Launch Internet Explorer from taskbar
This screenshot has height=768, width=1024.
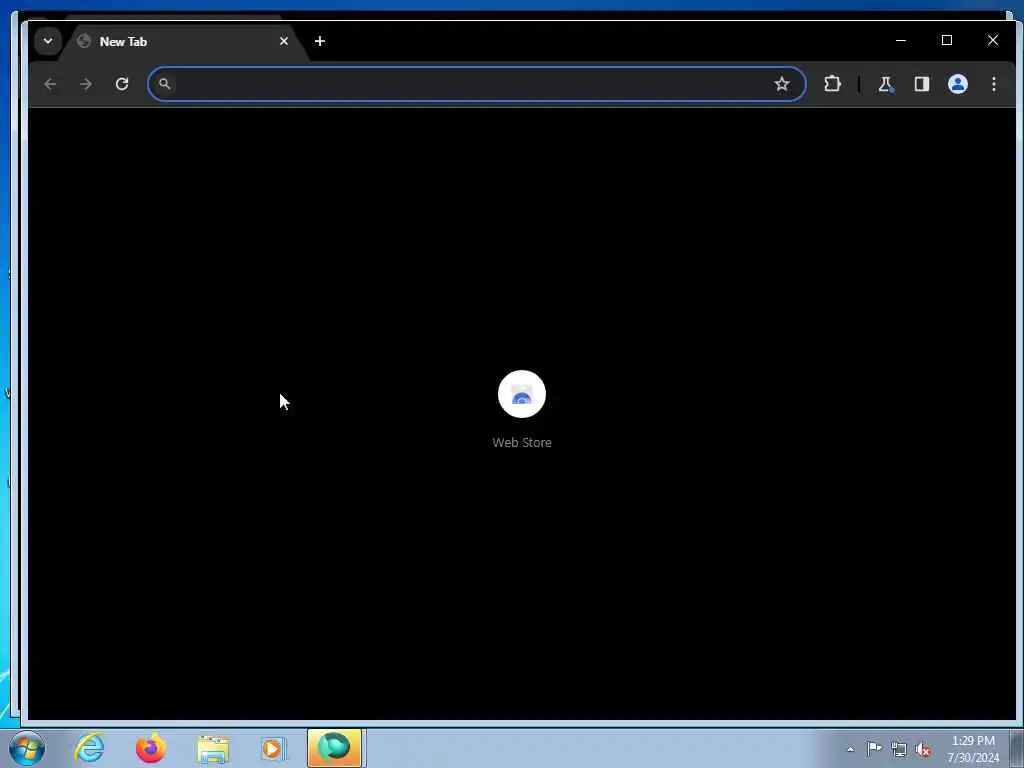(x=89, y=748)
